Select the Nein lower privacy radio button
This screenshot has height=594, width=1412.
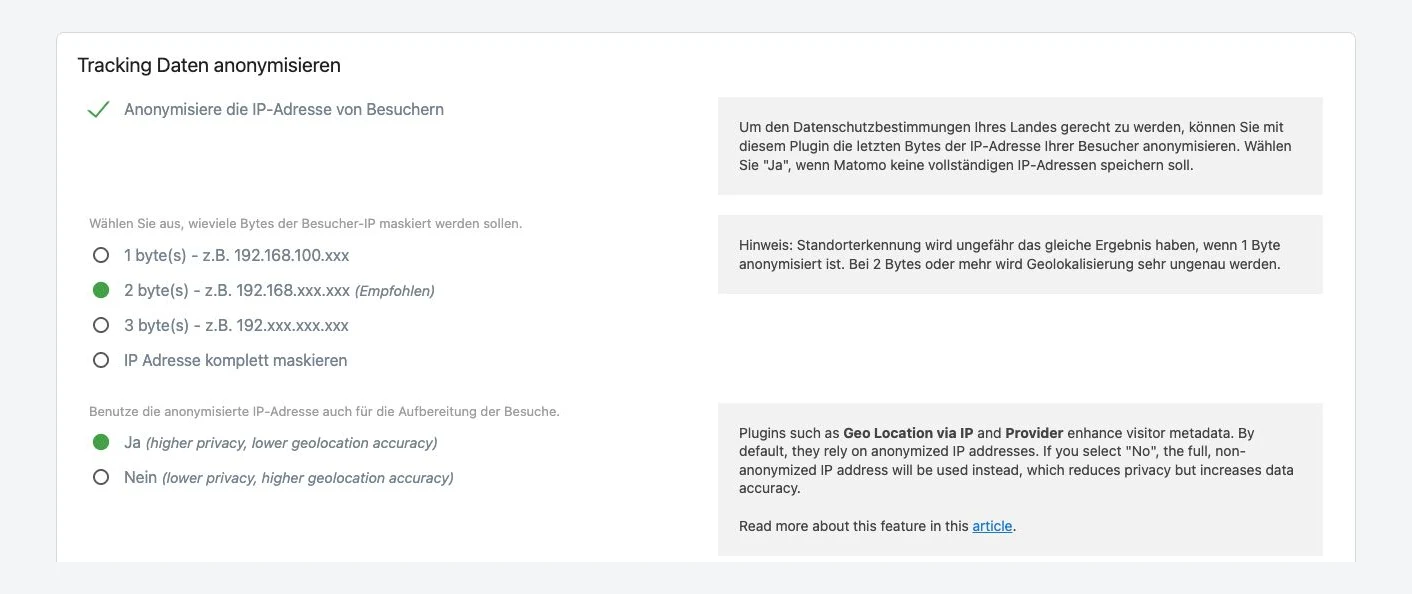click(101, 477)
